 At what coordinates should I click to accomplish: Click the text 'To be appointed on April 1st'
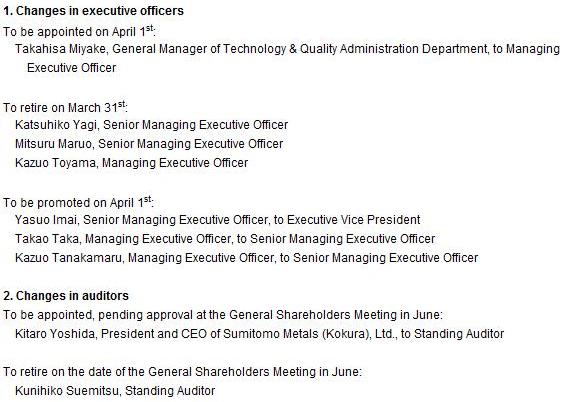79,31
